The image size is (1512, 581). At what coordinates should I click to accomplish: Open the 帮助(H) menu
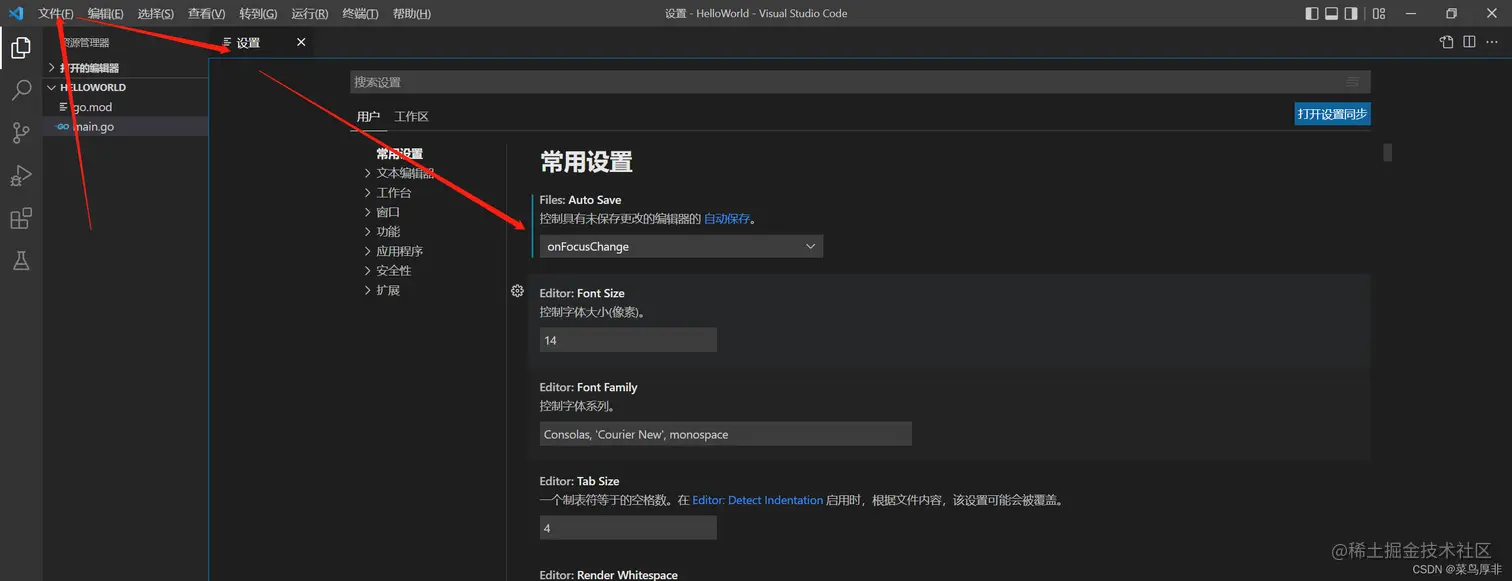(x=412, y=14)
